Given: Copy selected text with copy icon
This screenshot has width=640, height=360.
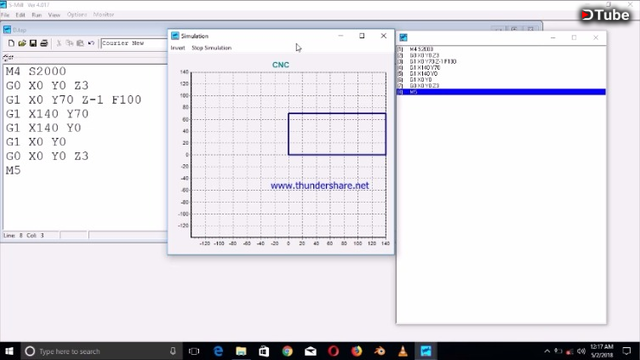Looking at the screenshot, I should click(69, 43).
